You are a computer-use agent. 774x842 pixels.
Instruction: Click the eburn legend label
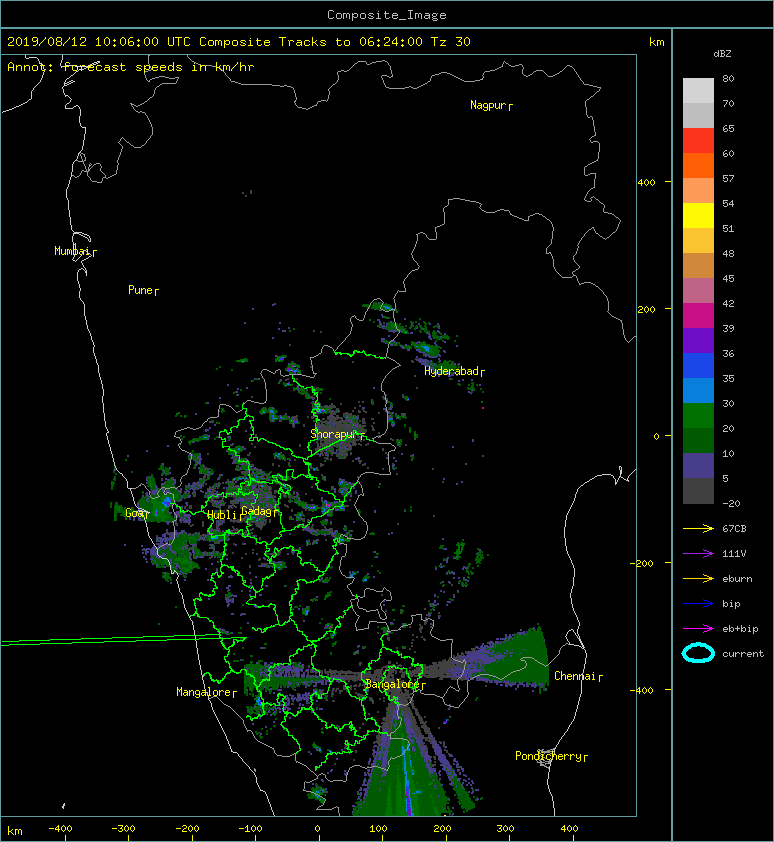click(737, 579)
